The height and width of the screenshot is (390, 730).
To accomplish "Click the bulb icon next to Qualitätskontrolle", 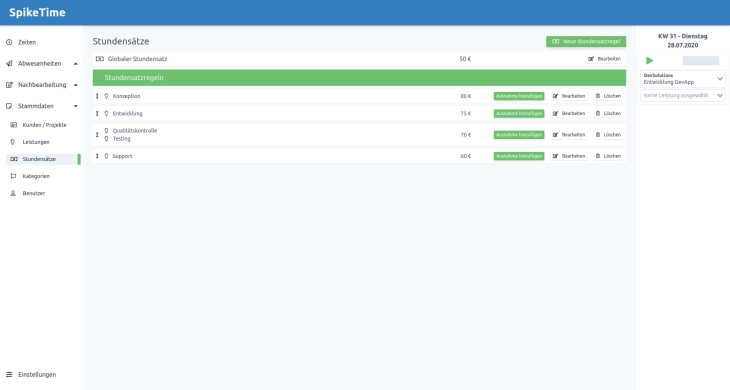I will [x=106, y=131].
